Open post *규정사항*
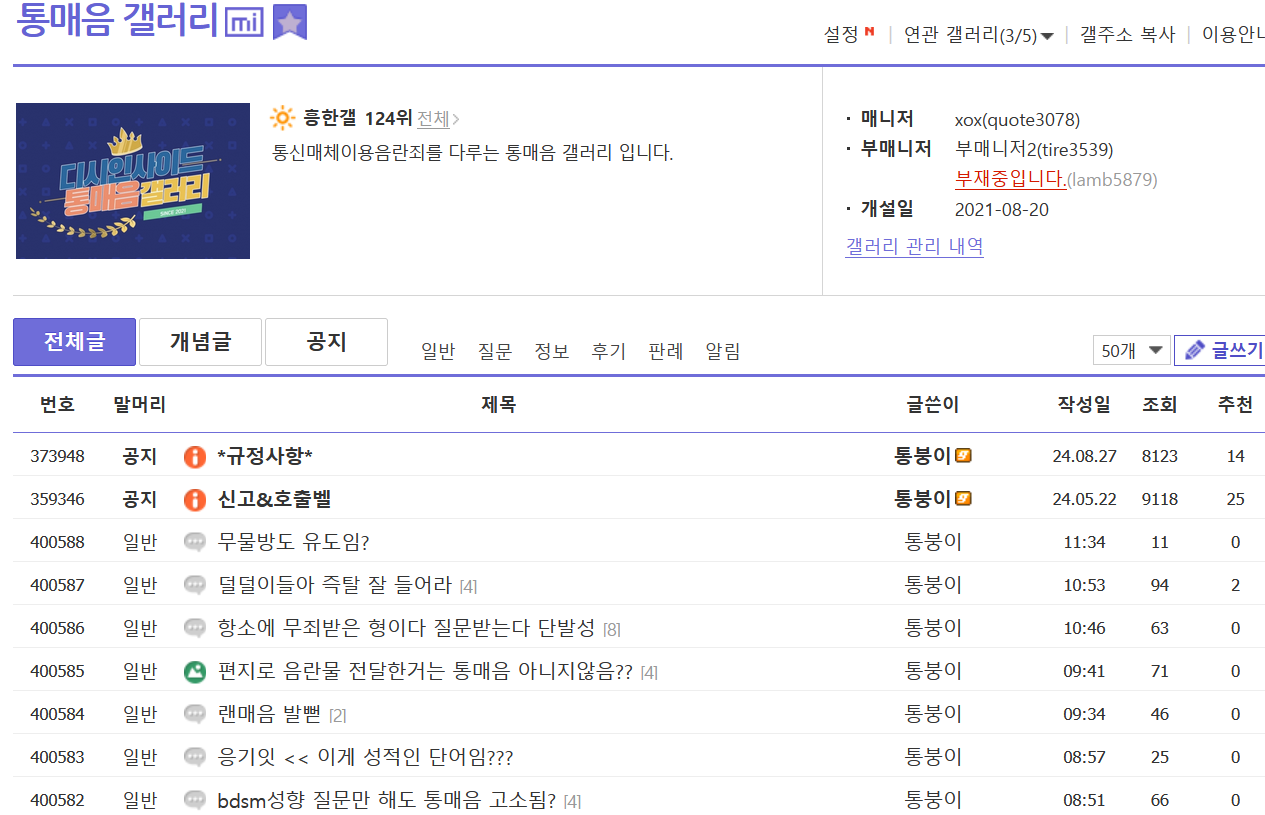This screenshot has height=815, width=1265. point(265,456)
